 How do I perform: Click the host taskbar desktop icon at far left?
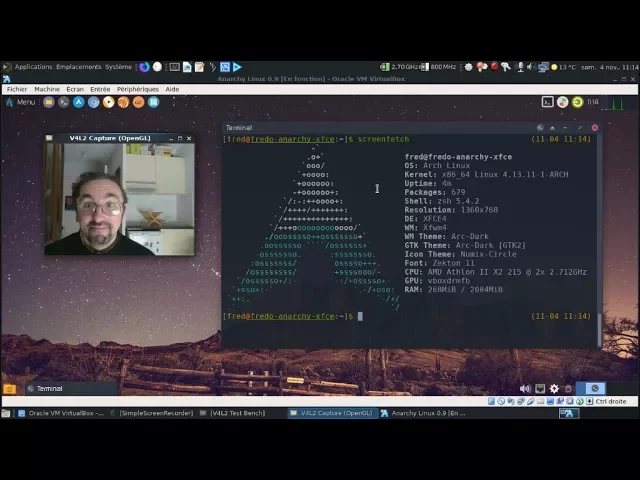click(6, 413)
